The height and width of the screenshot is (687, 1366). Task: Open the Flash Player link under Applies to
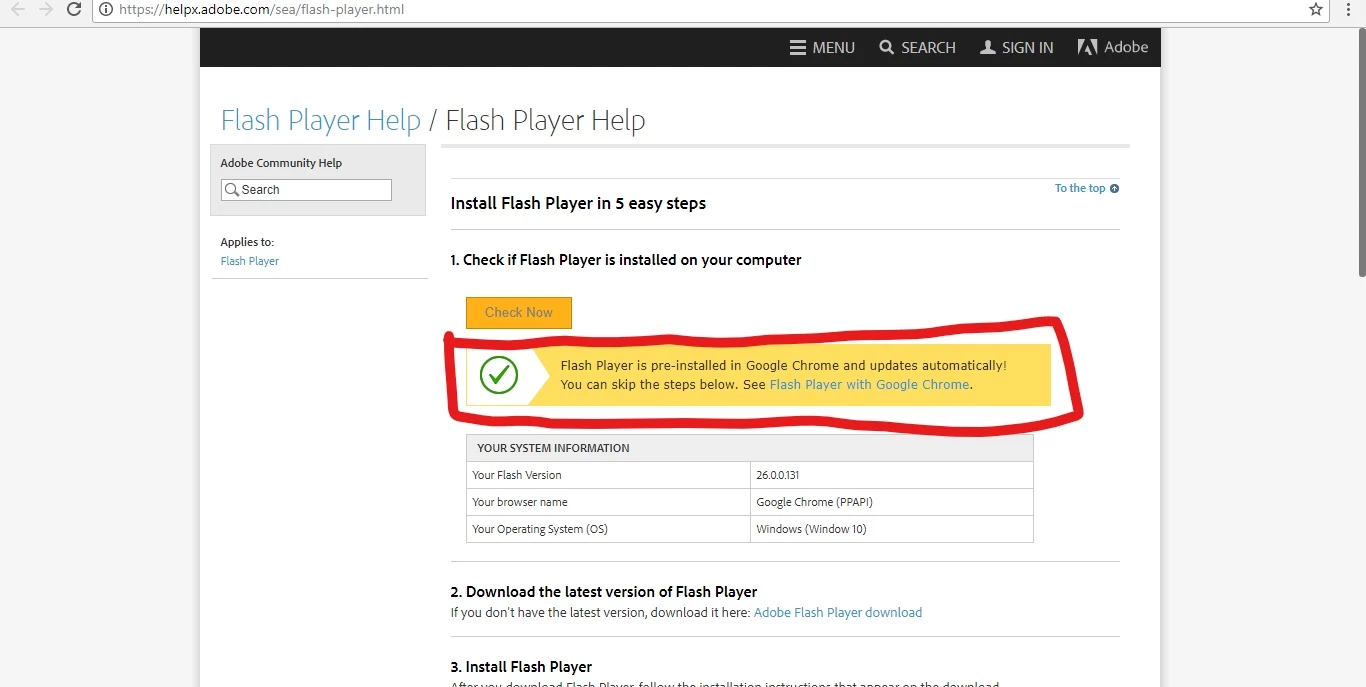250,261
